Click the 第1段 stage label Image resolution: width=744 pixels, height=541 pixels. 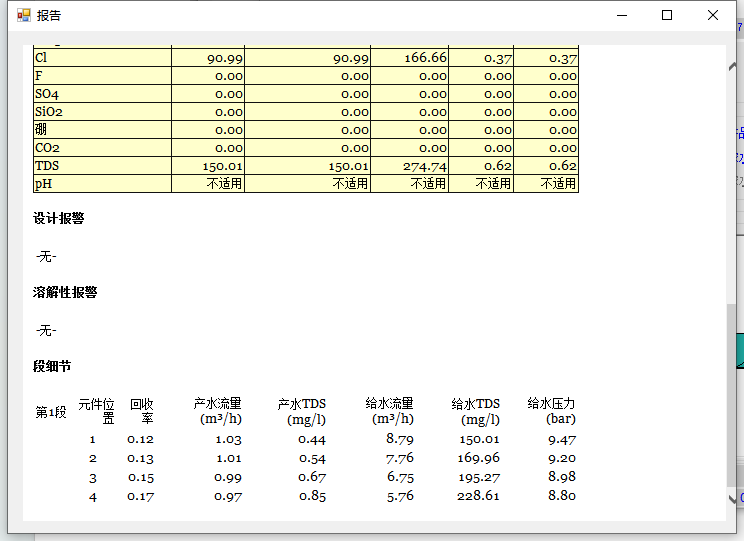51,412
